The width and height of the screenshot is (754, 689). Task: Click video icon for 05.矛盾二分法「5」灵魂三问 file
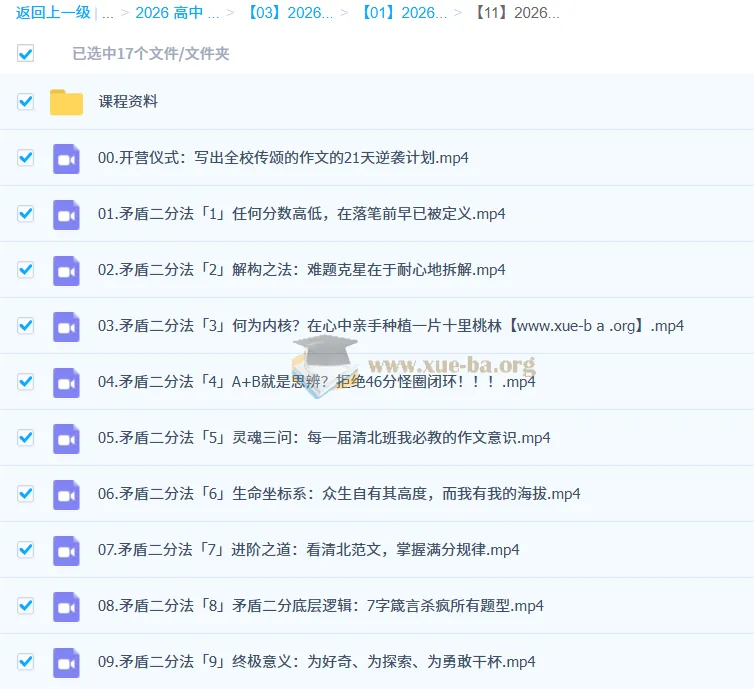66,438
